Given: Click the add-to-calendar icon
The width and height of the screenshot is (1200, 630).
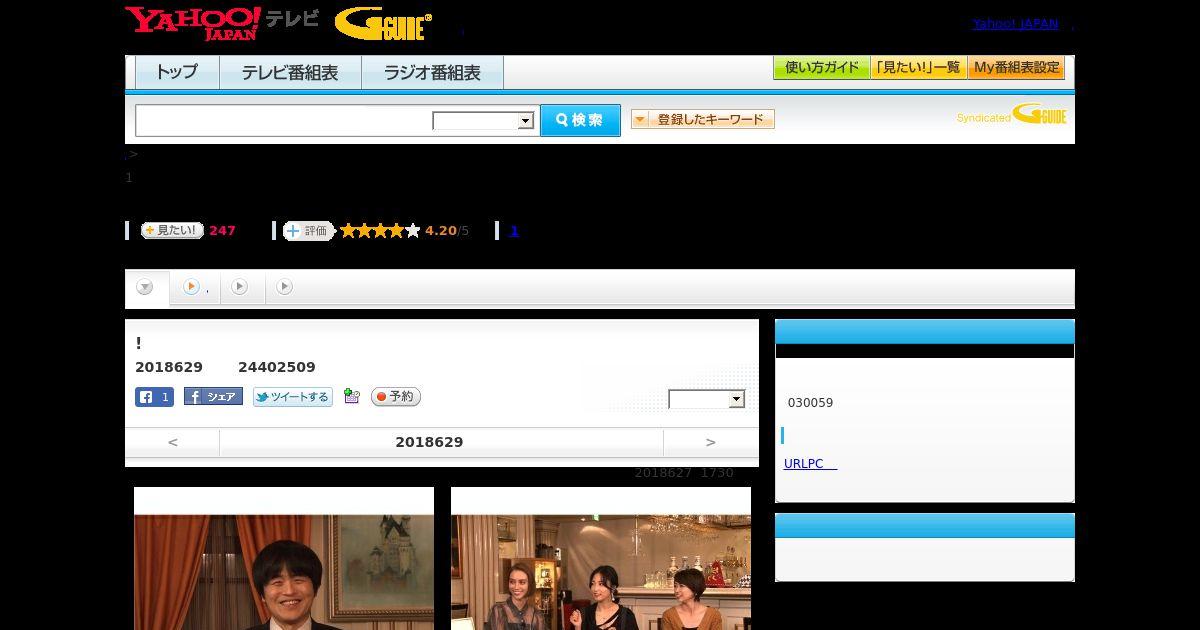Looking at the screenshot, I should point(351,396).
